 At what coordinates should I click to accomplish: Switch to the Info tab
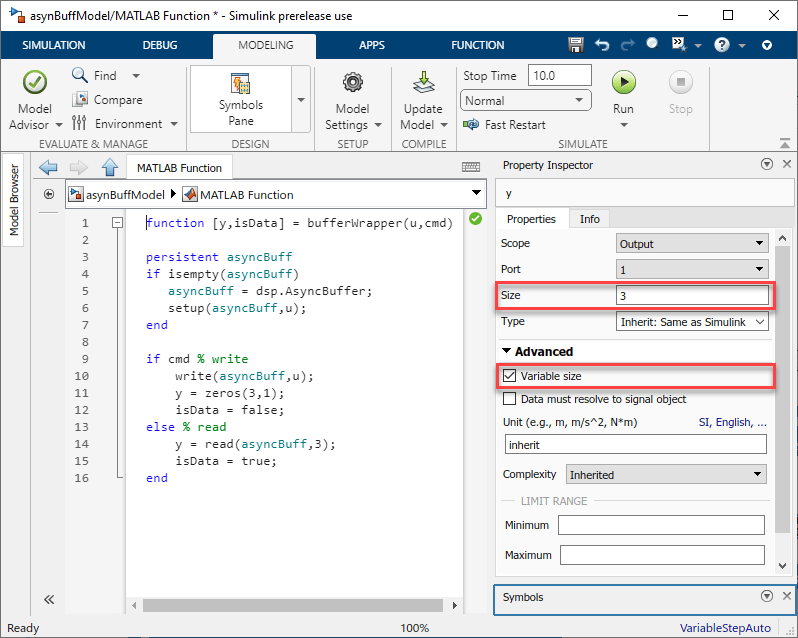[x=590, y=219]
